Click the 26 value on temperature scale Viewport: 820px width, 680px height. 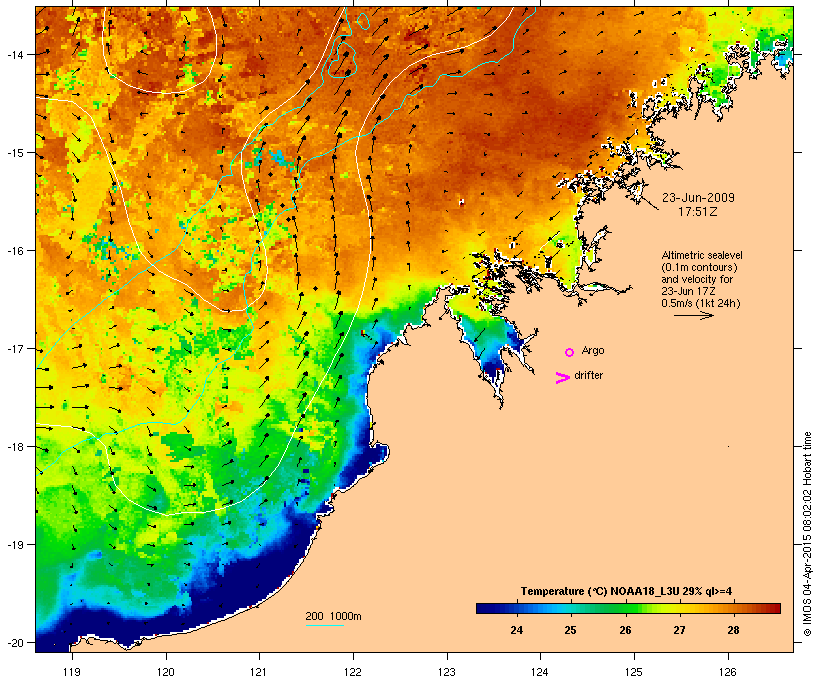pyautogui.click(x=625, y=630)
